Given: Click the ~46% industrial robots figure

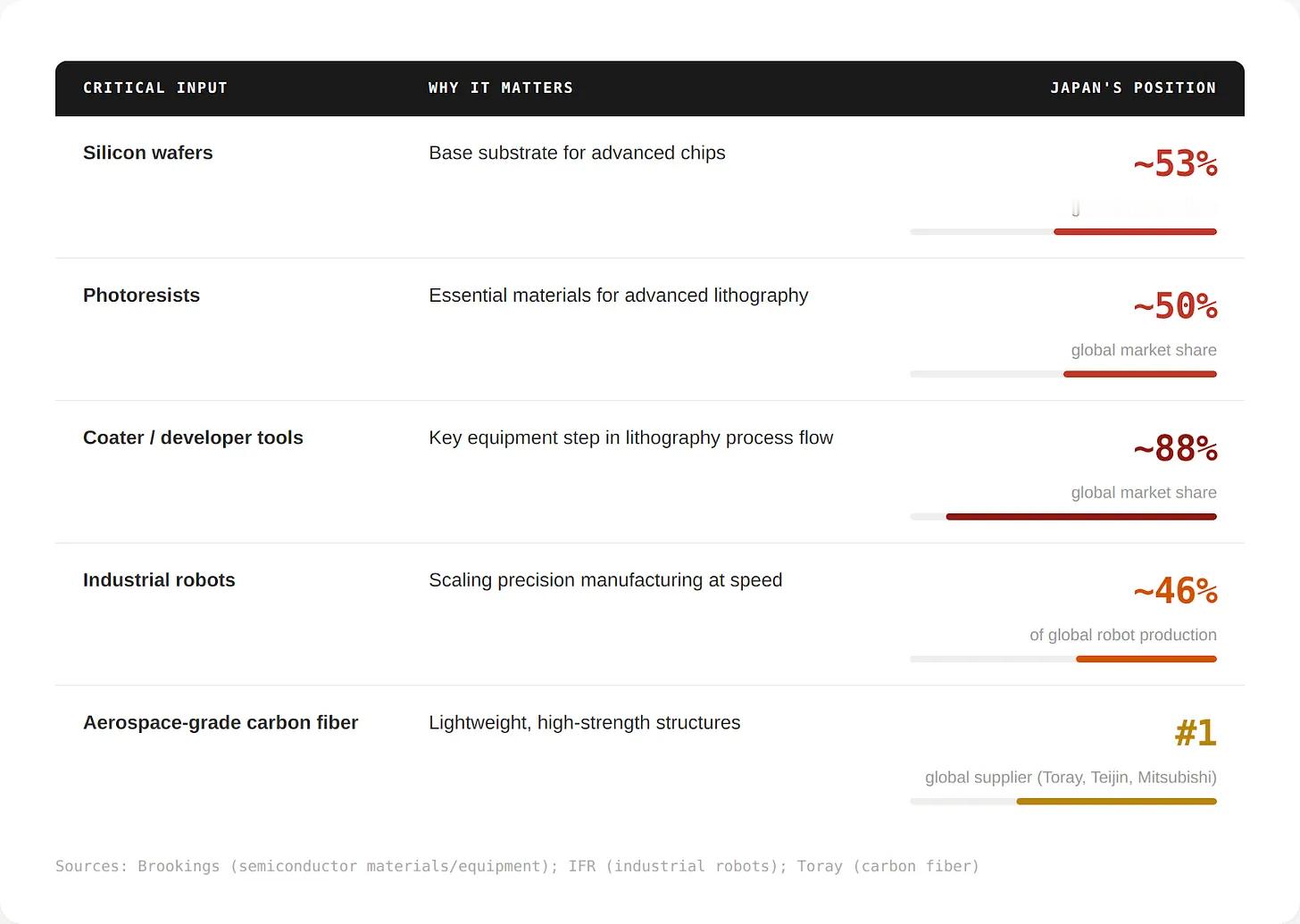Looking at the screenshot, I should tap(1175, 591).
